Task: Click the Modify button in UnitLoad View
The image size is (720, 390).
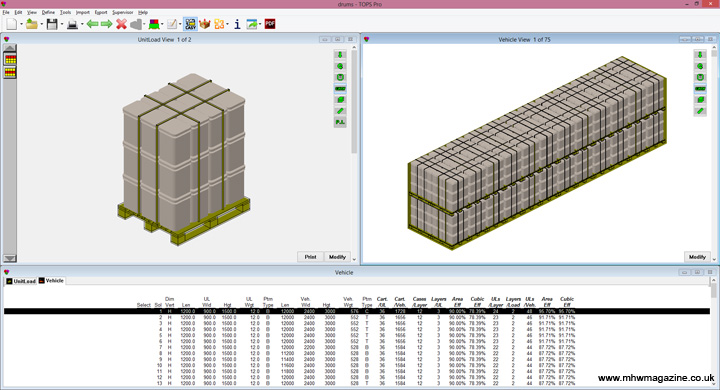Action: coord(337,257)
